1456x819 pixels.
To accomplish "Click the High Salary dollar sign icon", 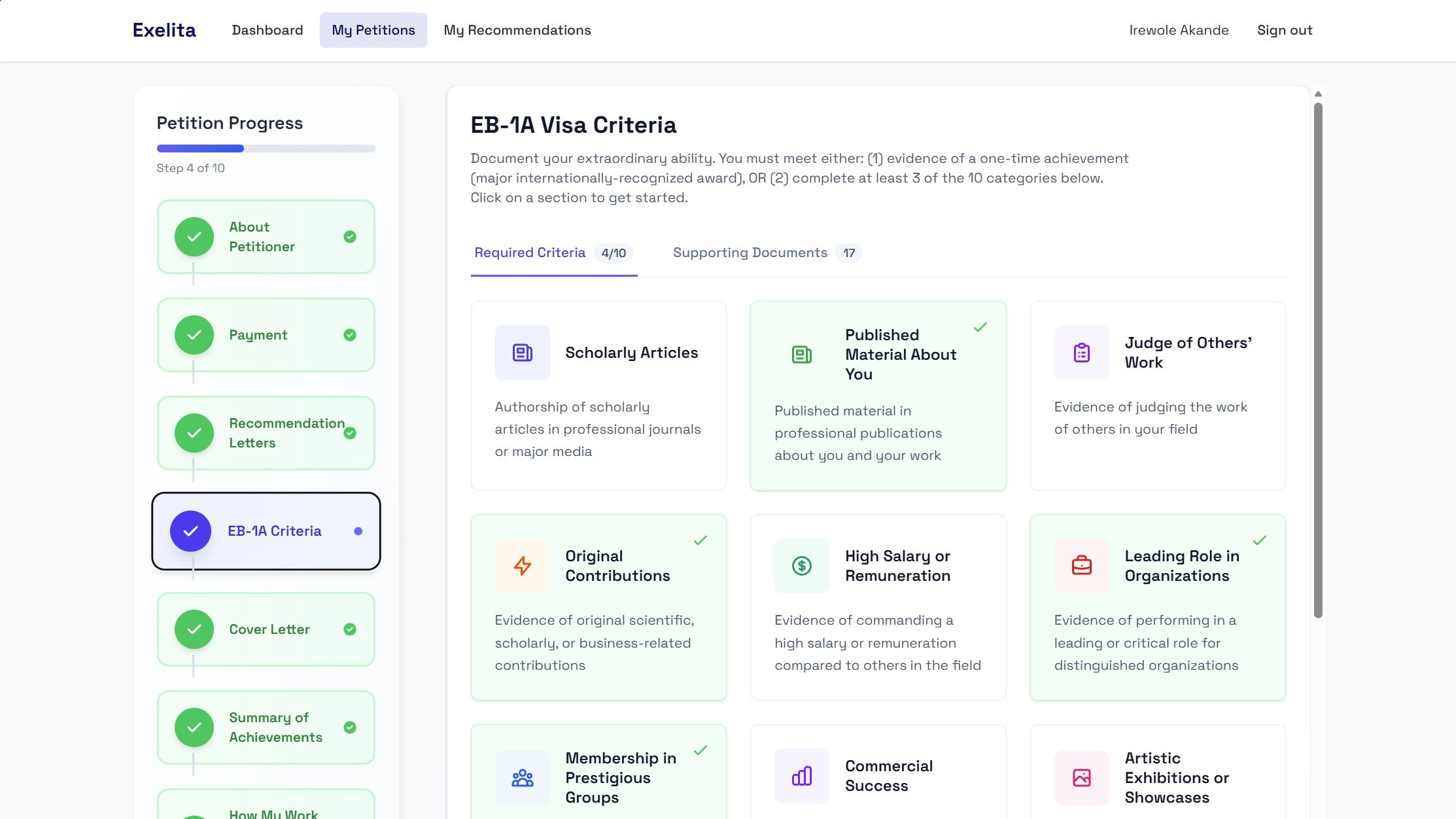I will click(x=801, y=565).
